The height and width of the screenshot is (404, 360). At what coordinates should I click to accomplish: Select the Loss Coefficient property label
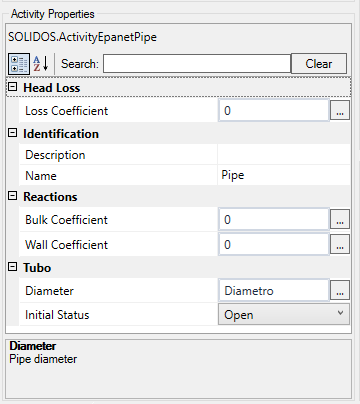pyautogui.click(x=67, y=111)
